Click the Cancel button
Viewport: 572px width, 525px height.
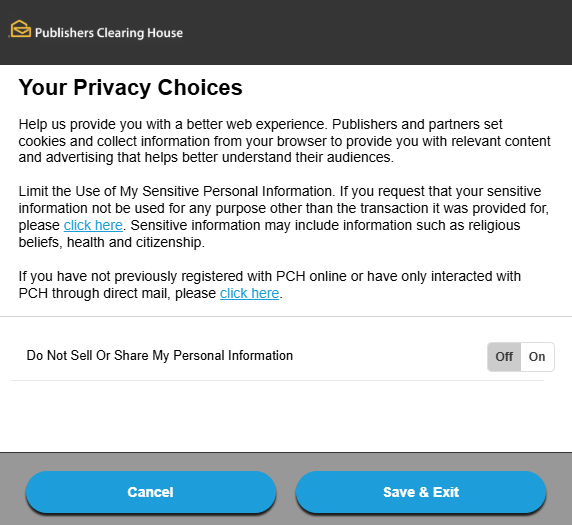pyautogui.click(x=151, y=492)
